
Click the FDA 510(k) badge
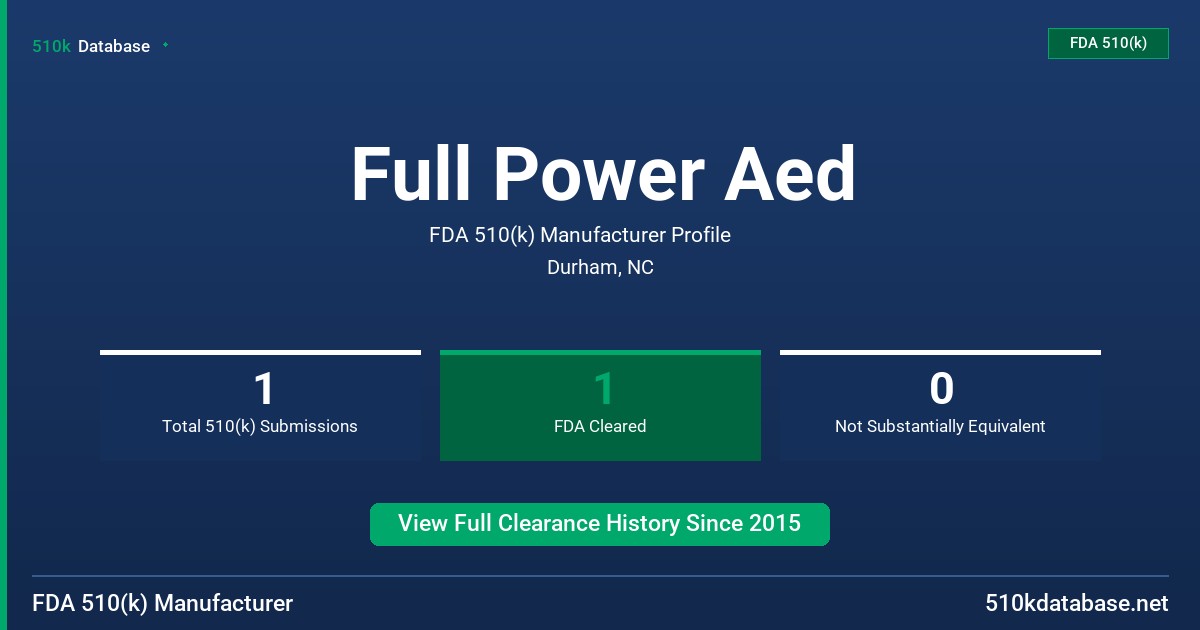[1108, 43]
